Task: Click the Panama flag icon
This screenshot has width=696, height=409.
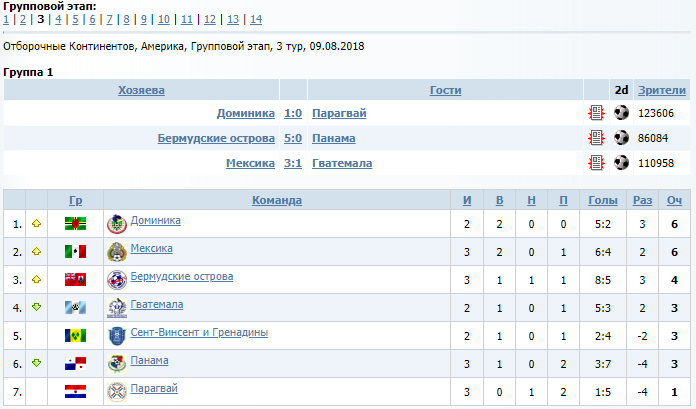Action: (75, 364)
